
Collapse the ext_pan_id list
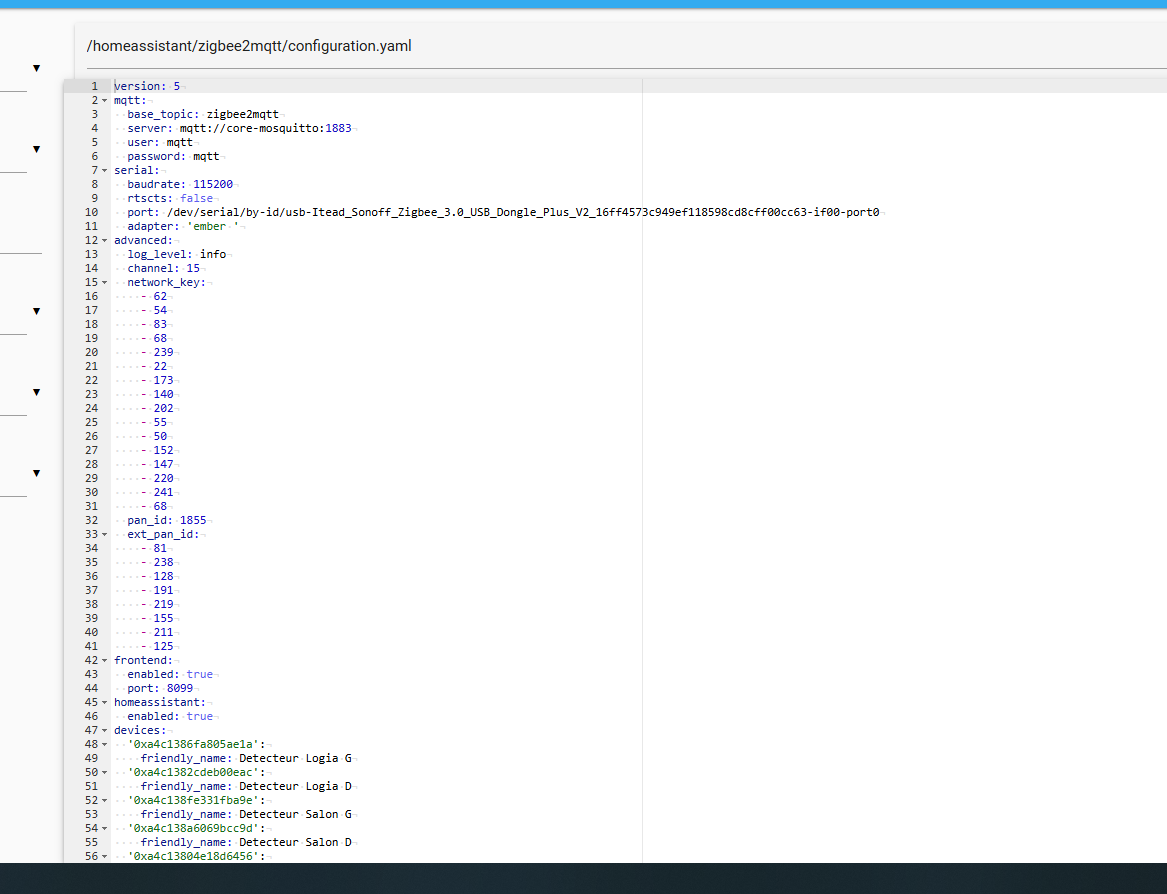pyautogui.click(x=104, y=534)
